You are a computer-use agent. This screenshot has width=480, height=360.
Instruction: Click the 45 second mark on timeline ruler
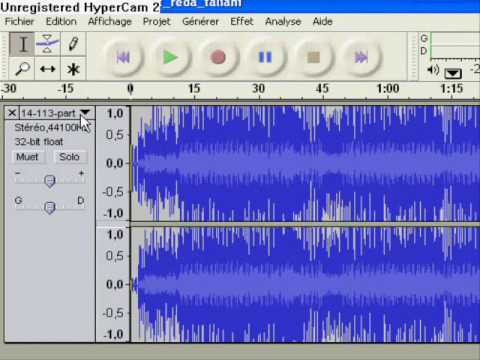click(x=322, y=89)
